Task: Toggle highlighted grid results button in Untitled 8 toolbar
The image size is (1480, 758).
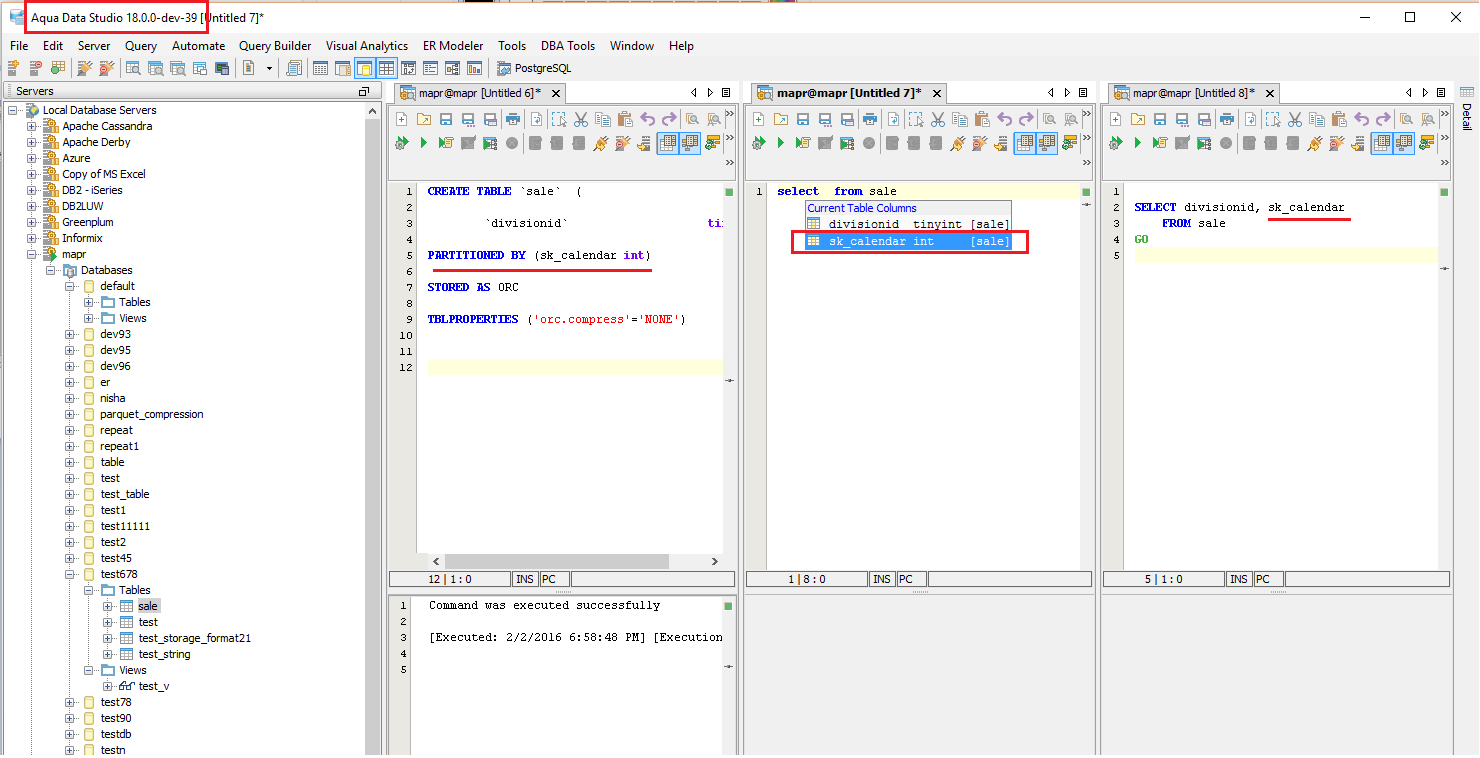Action: 1382,143
